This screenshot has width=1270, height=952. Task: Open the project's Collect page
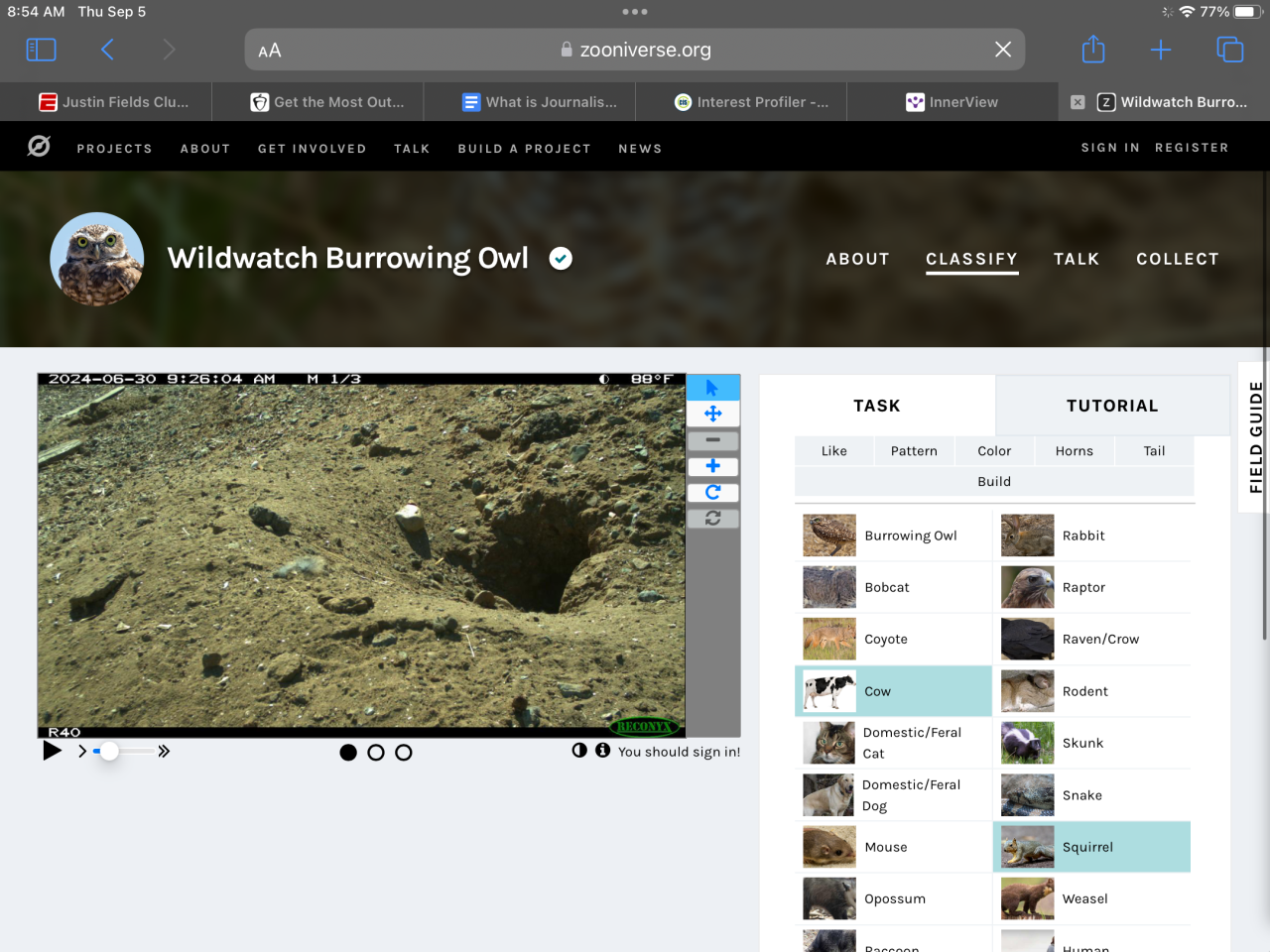coord(1178,259)
